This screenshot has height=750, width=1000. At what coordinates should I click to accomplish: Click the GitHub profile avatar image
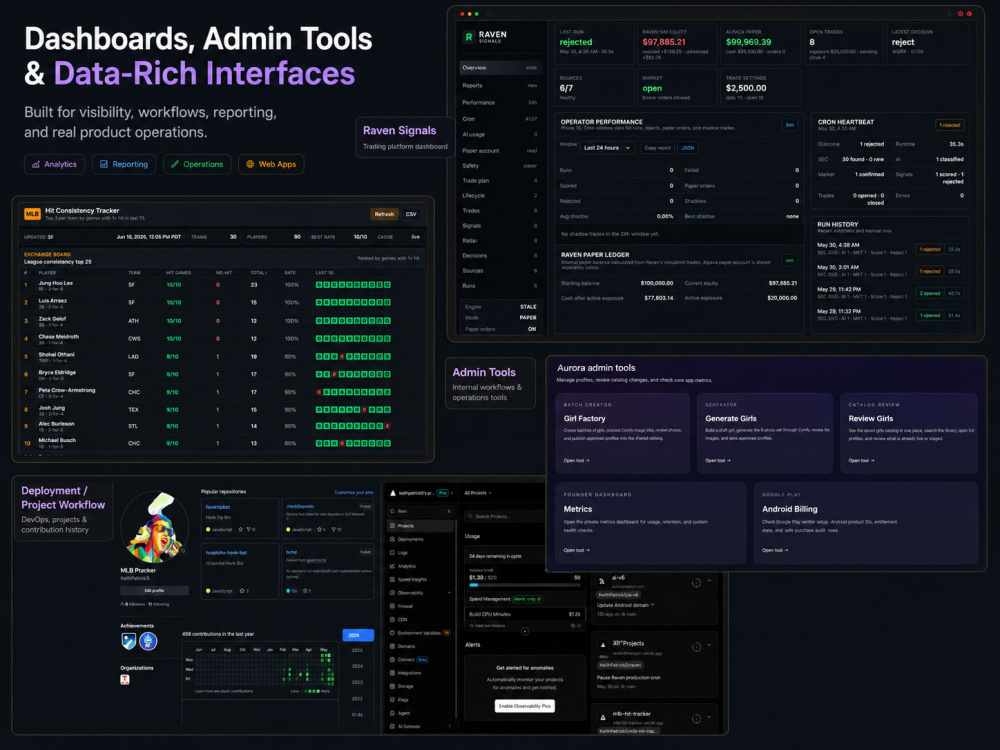155,527
